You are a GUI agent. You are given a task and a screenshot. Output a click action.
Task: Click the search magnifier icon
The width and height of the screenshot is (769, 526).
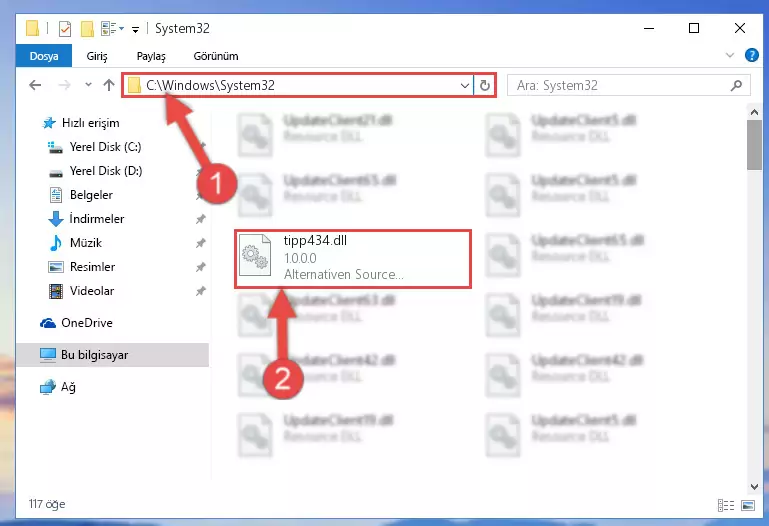(x=736, y=86)
